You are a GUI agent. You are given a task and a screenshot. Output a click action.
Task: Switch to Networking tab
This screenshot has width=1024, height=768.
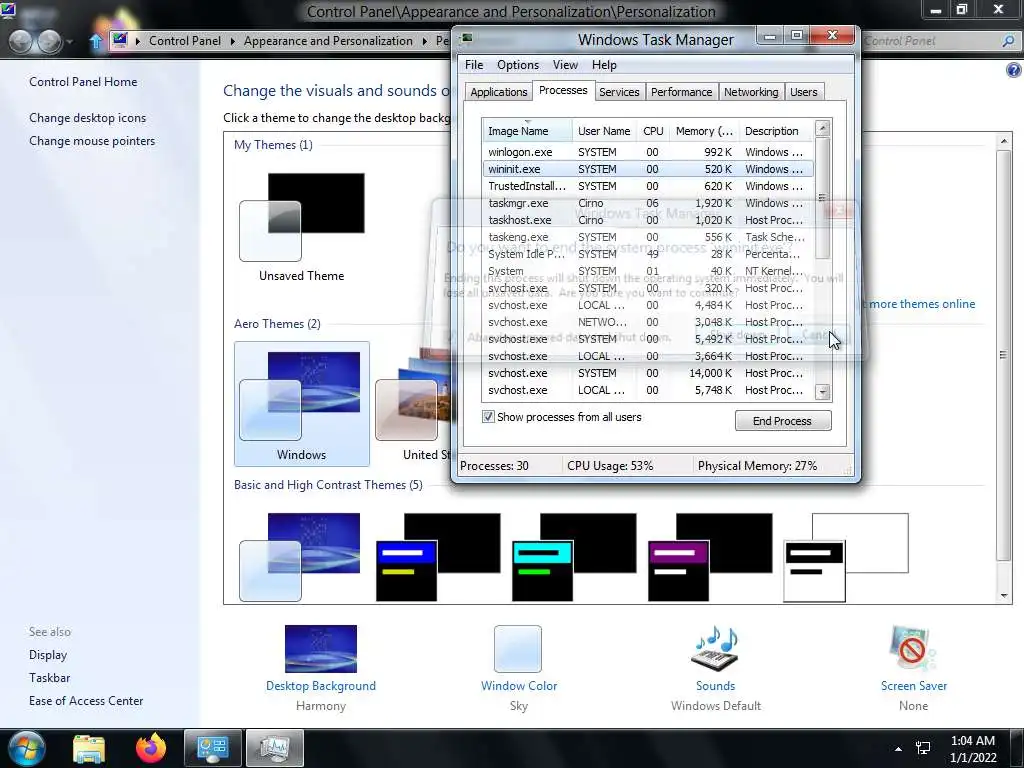coord(751,92)
